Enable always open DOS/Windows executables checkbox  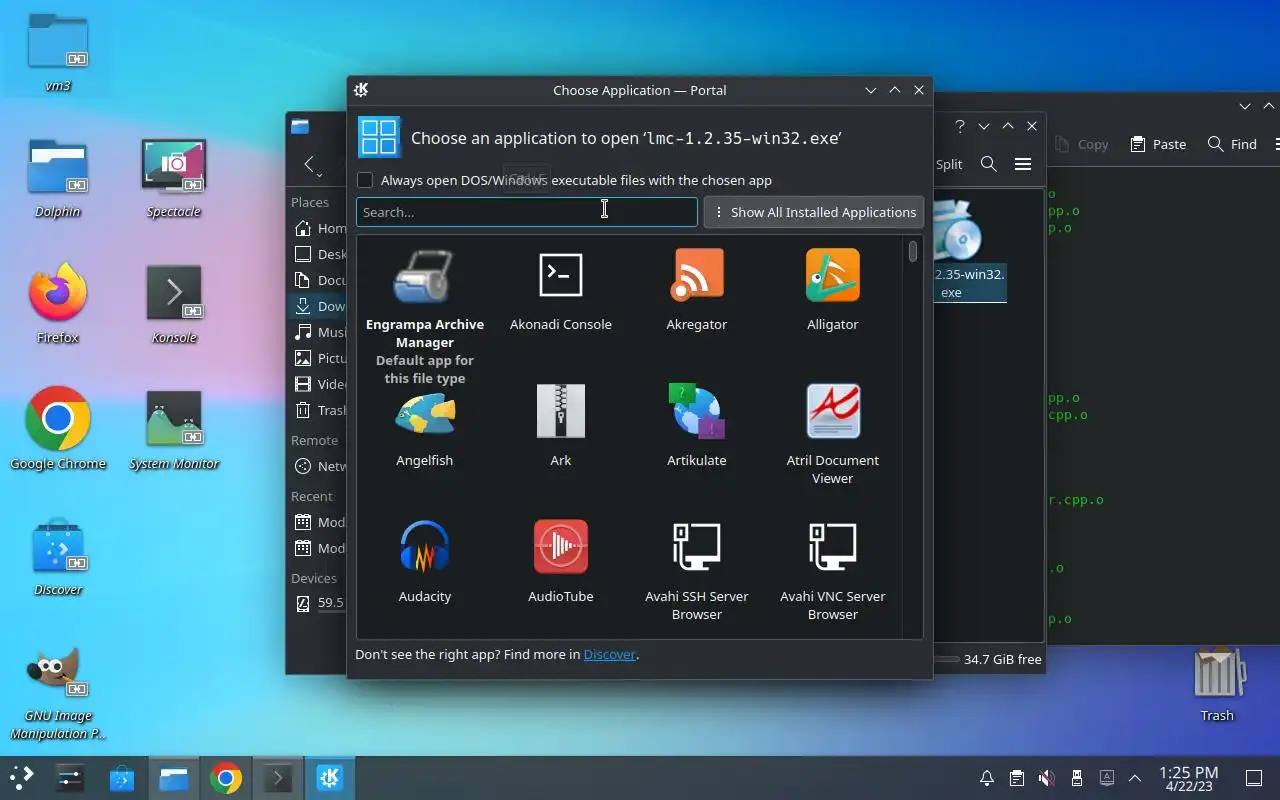click(x=365, y=181)
